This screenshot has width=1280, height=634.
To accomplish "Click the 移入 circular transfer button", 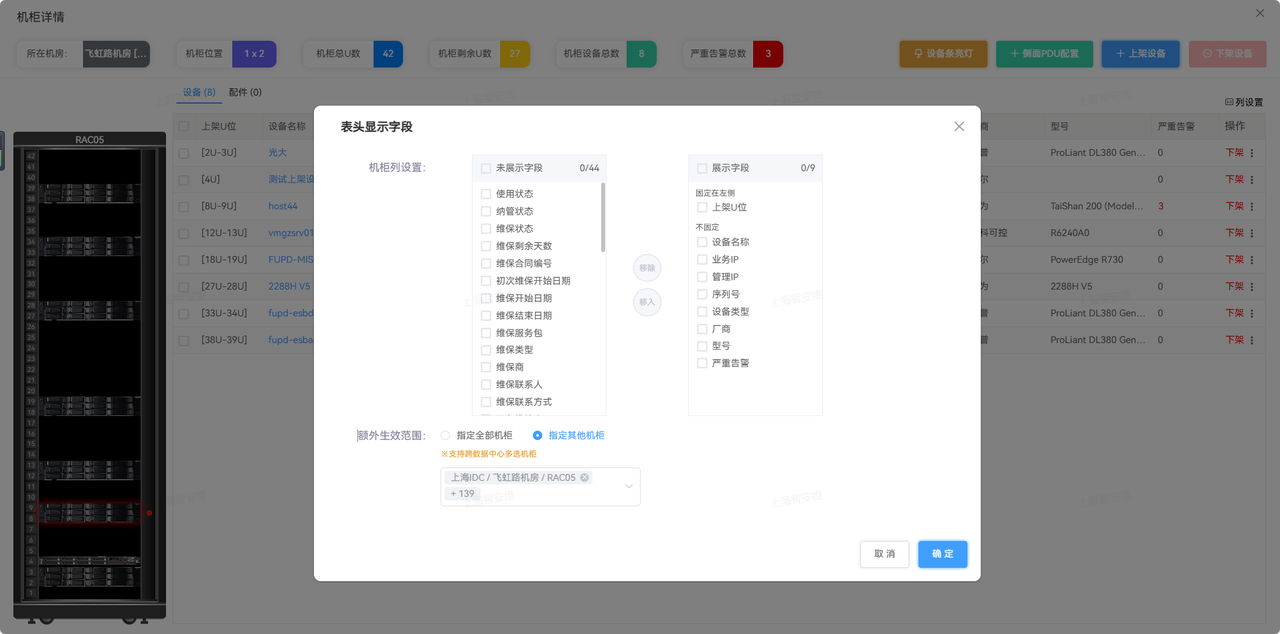I will pos(647,302).
